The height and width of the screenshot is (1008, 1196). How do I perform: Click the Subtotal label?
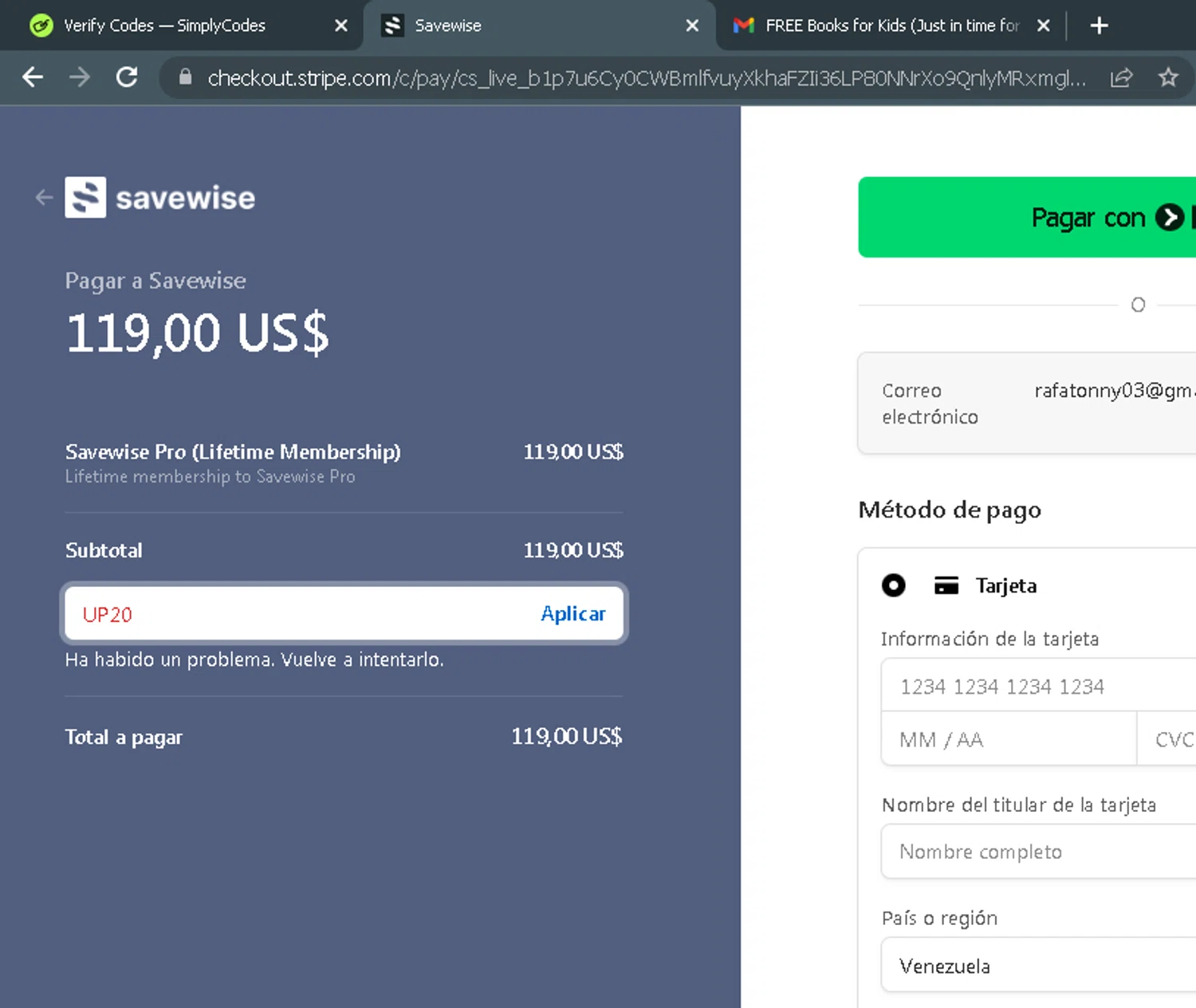point(104,550)
